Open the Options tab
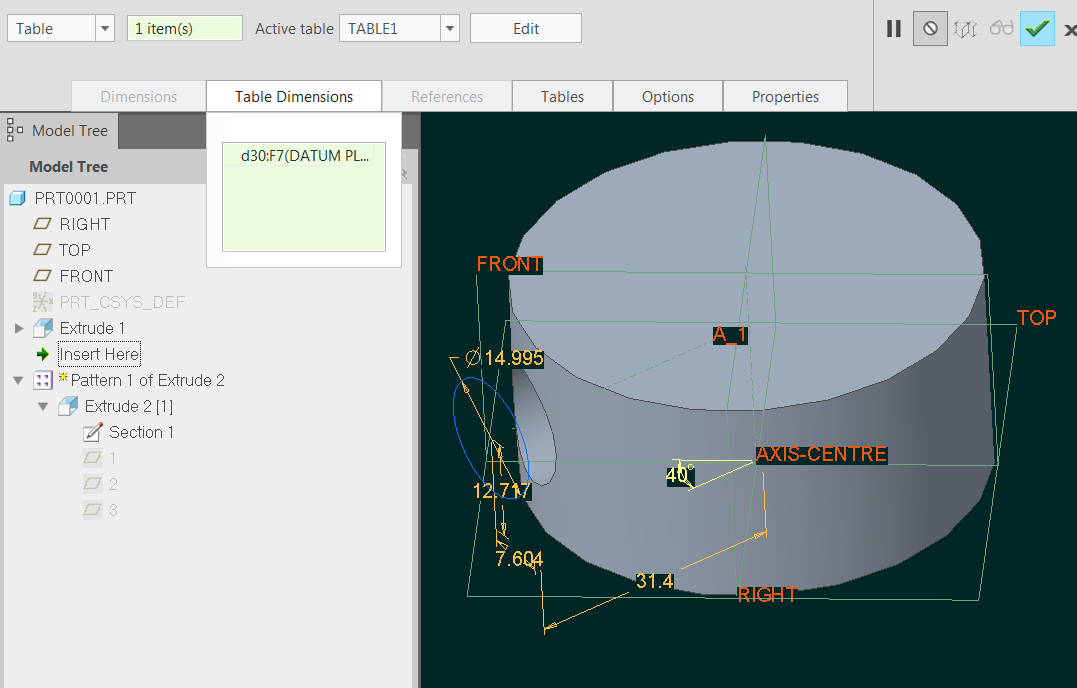 tap(667, 95)
